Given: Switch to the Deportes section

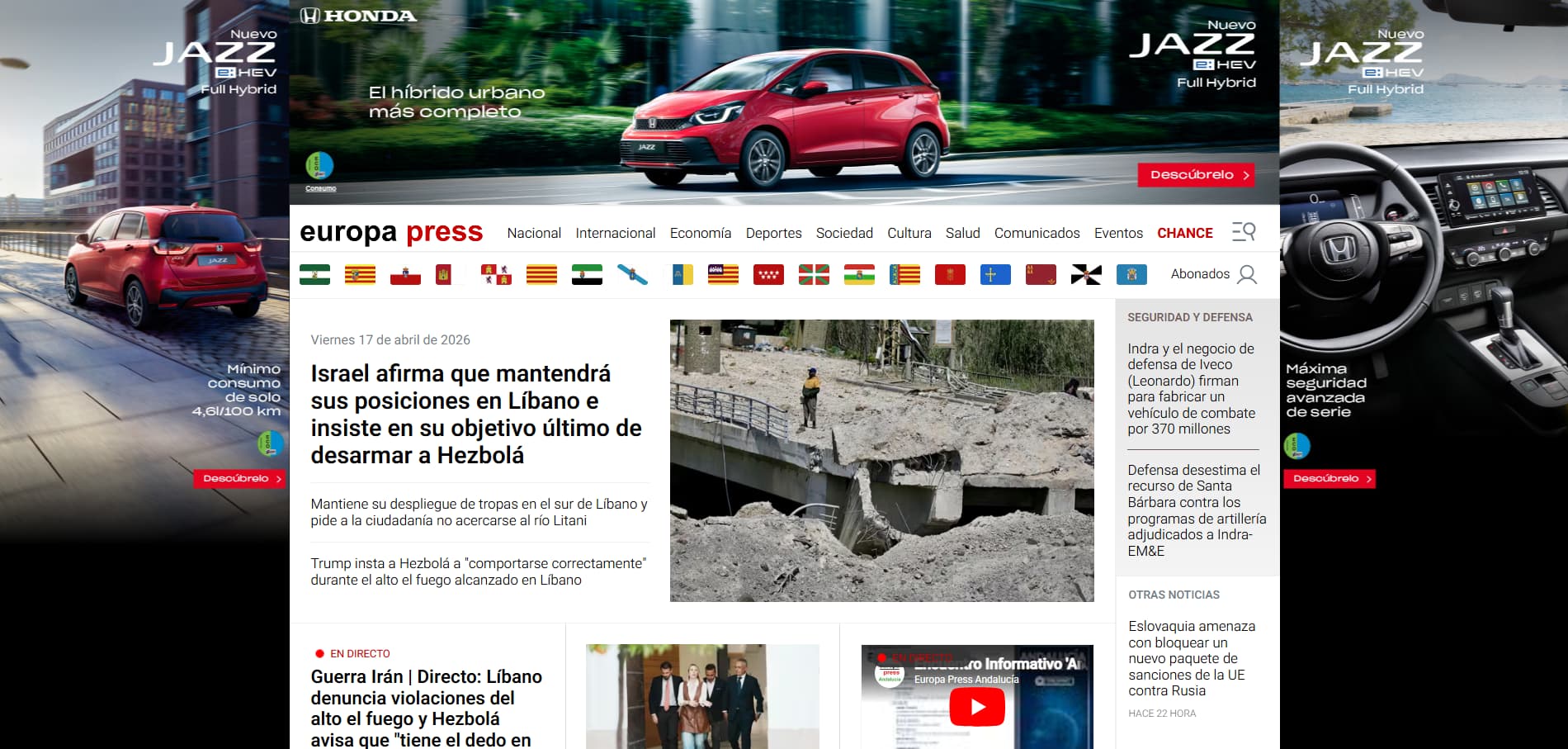Looking at the screenshot, I should [x=773, y=233].
